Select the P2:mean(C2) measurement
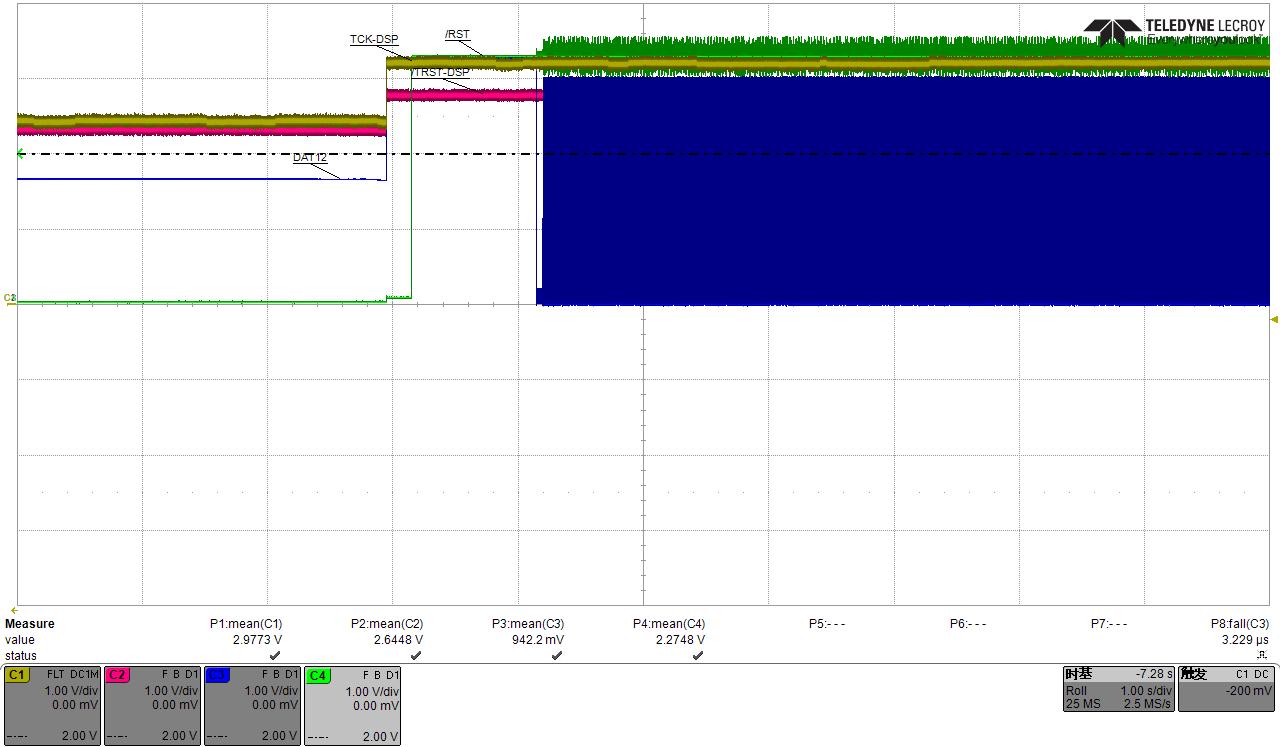 click(x=387, y=624)
